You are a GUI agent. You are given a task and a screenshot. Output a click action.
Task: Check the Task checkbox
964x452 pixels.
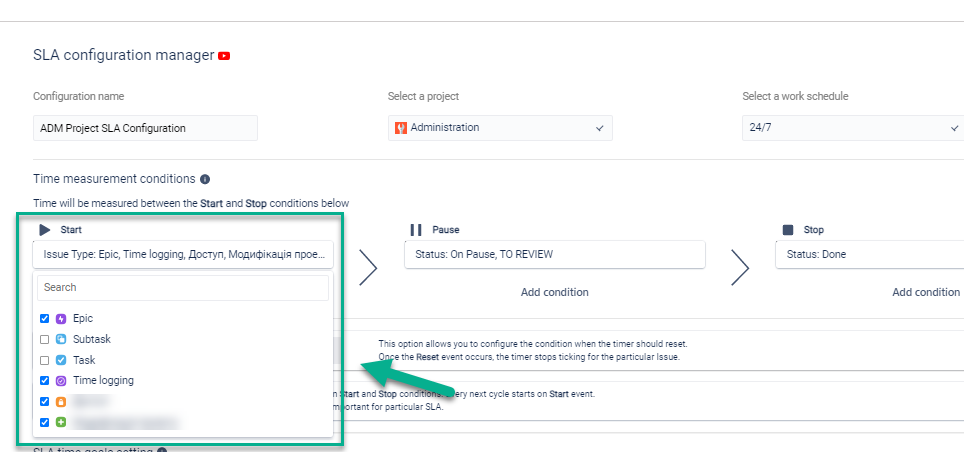pos(44,360)
